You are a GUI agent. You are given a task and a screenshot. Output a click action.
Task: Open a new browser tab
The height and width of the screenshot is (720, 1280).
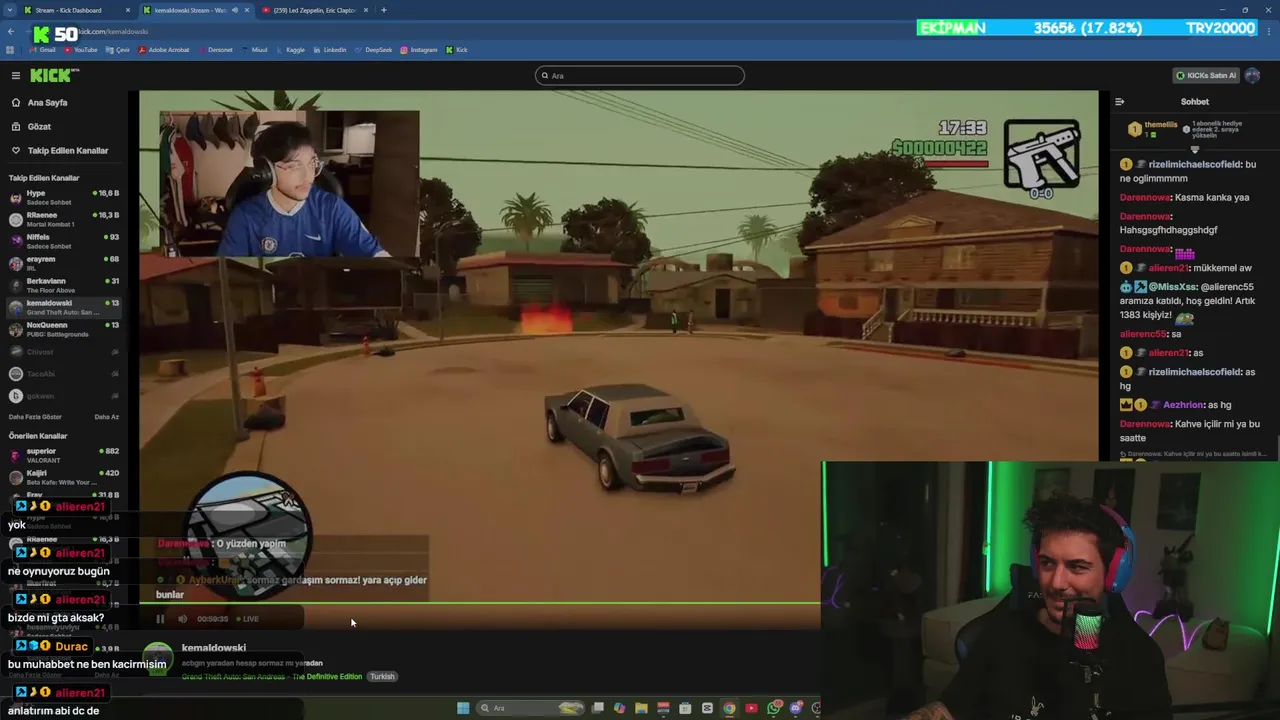[384, 10]
